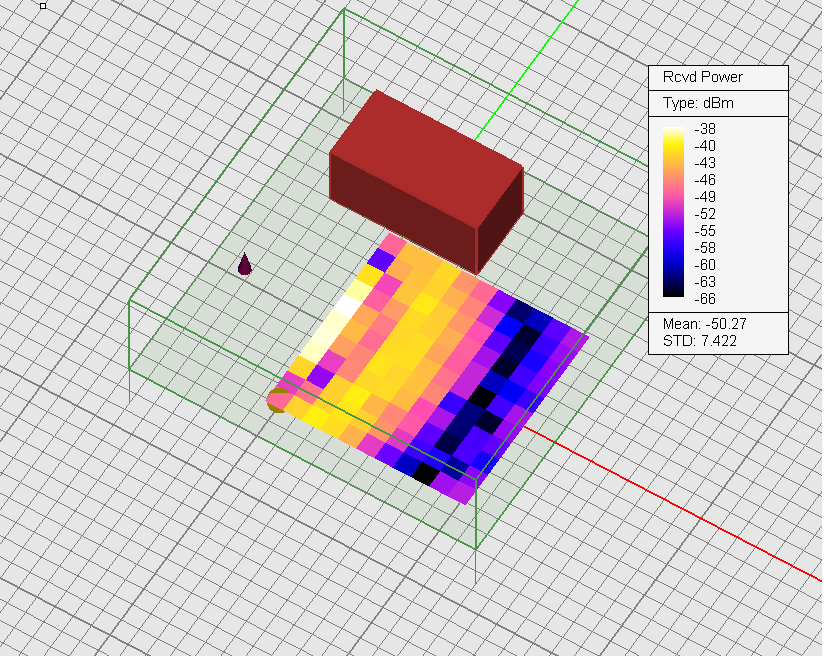Click the small square handle at top-left
The width and height of the screenshot is (824, 656).
click(x=43, y=5)
